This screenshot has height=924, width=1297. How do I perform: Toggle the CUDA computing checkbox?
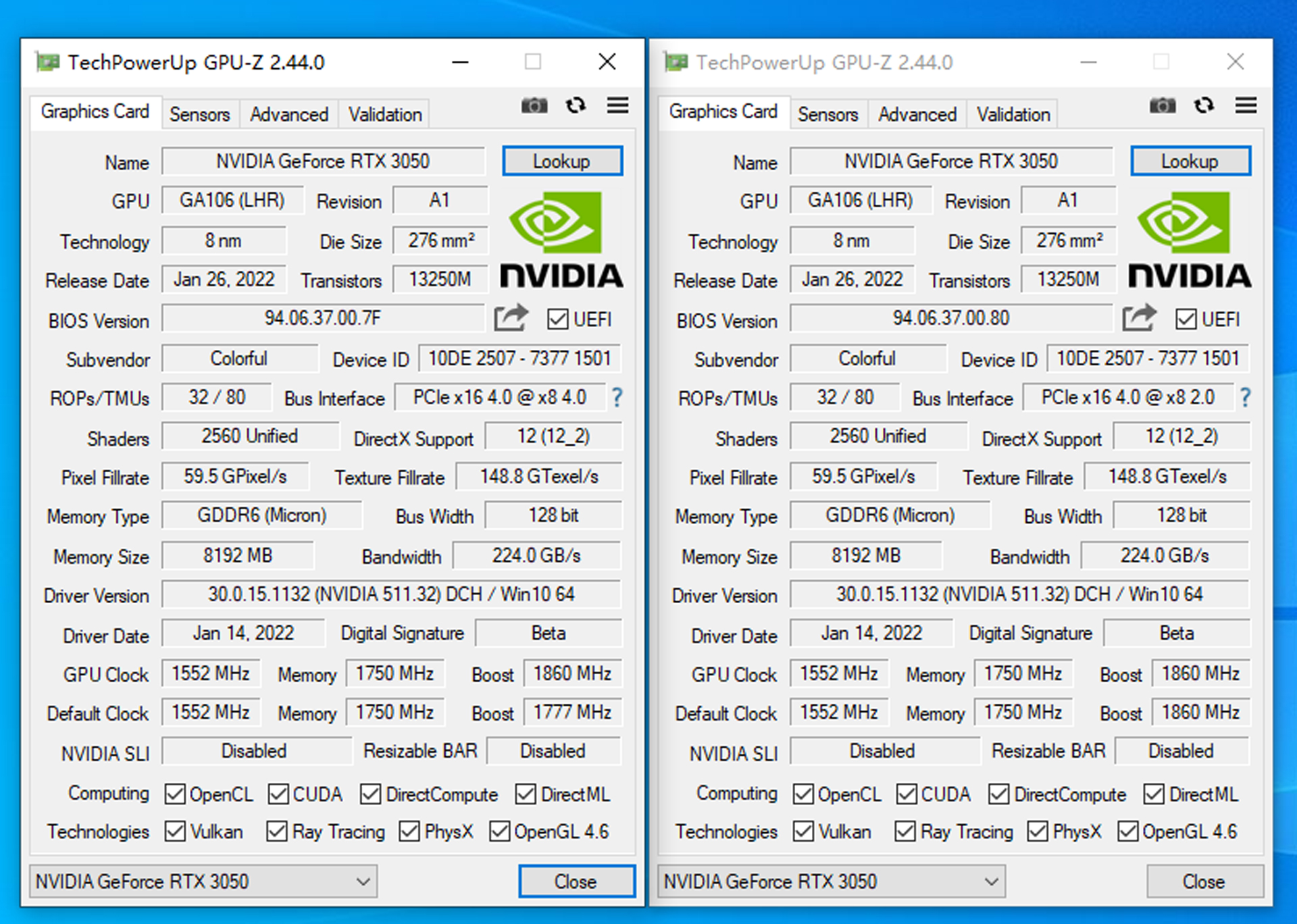[278, 794]
